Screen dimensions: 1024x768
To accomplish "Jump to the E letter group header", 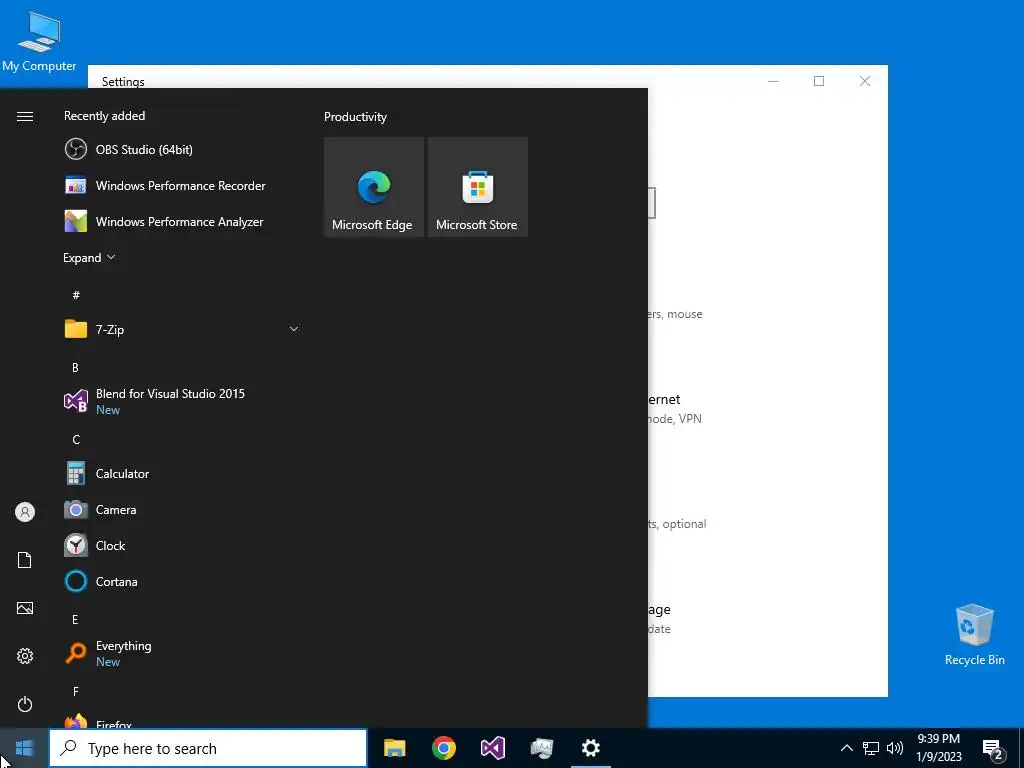I will [75, 620].
